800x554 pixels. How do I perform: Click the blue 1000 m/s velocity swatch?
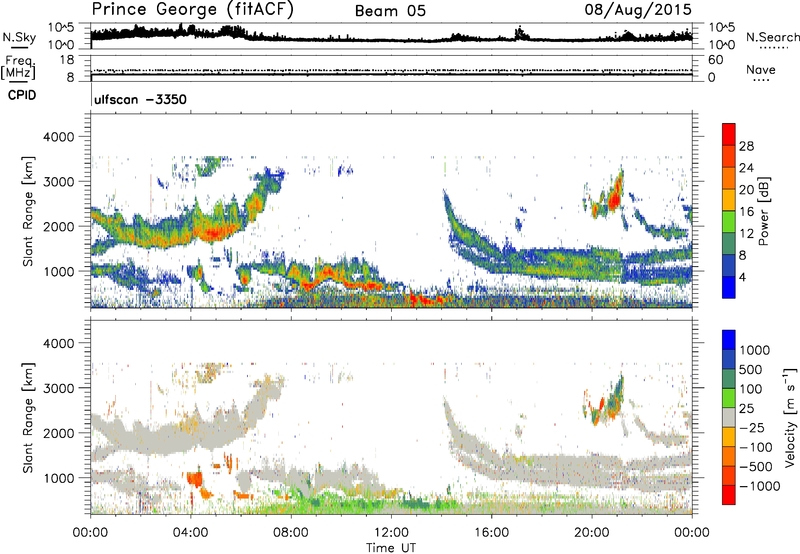click(x=729, y=340)
